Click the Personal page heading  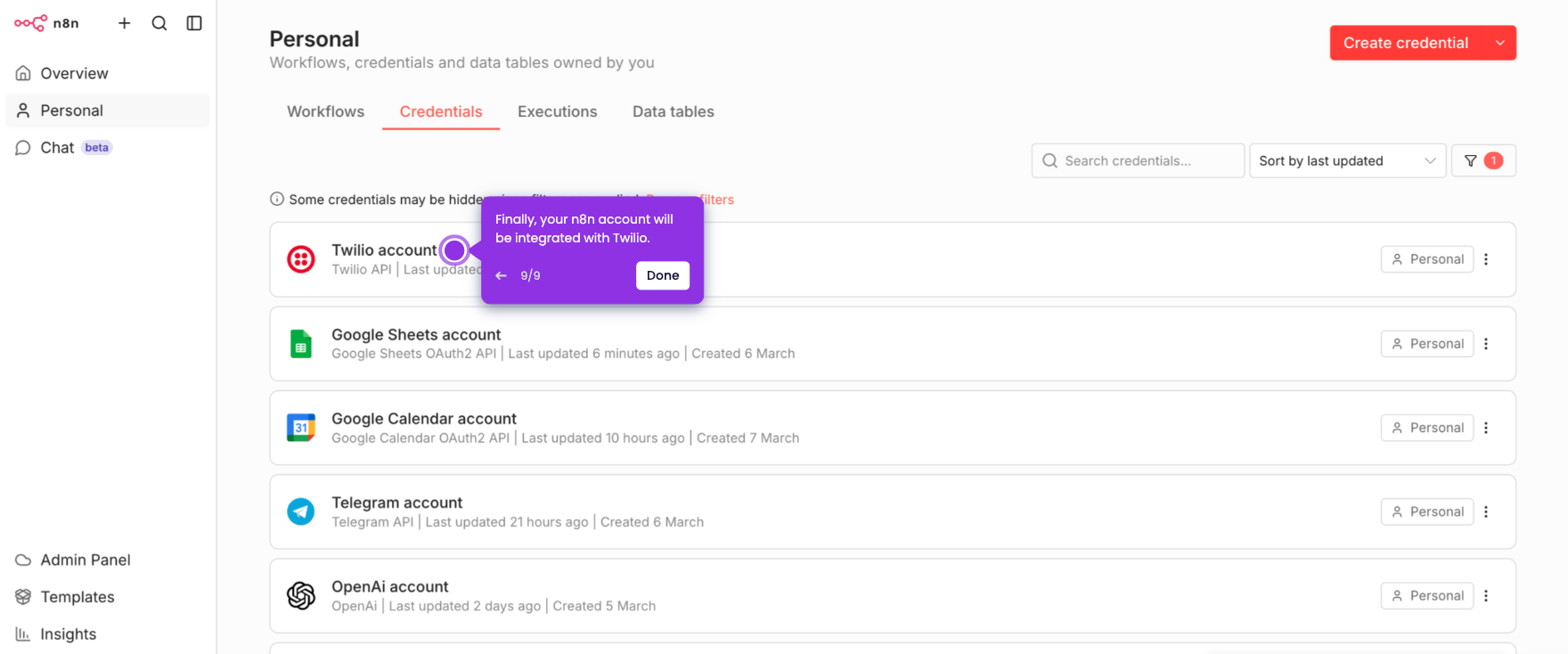click(314, 39)
